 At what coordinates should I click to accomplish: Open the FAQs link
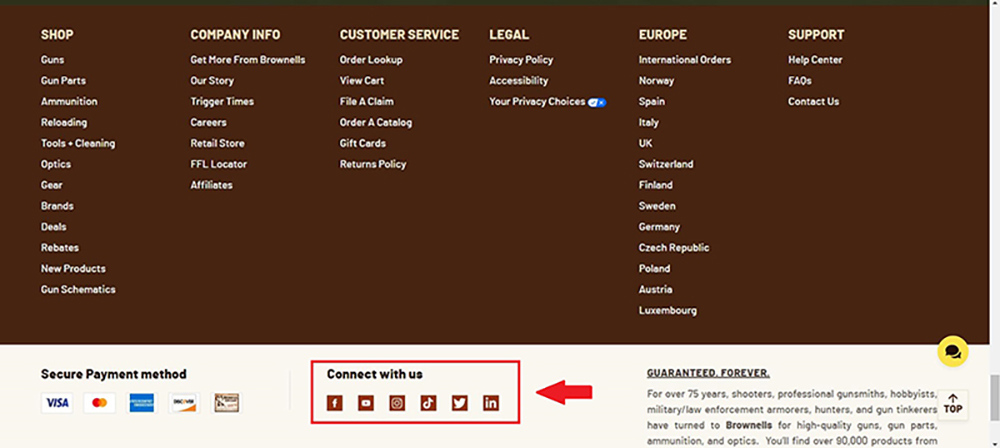pyautogui.click(x=800, y=81)
